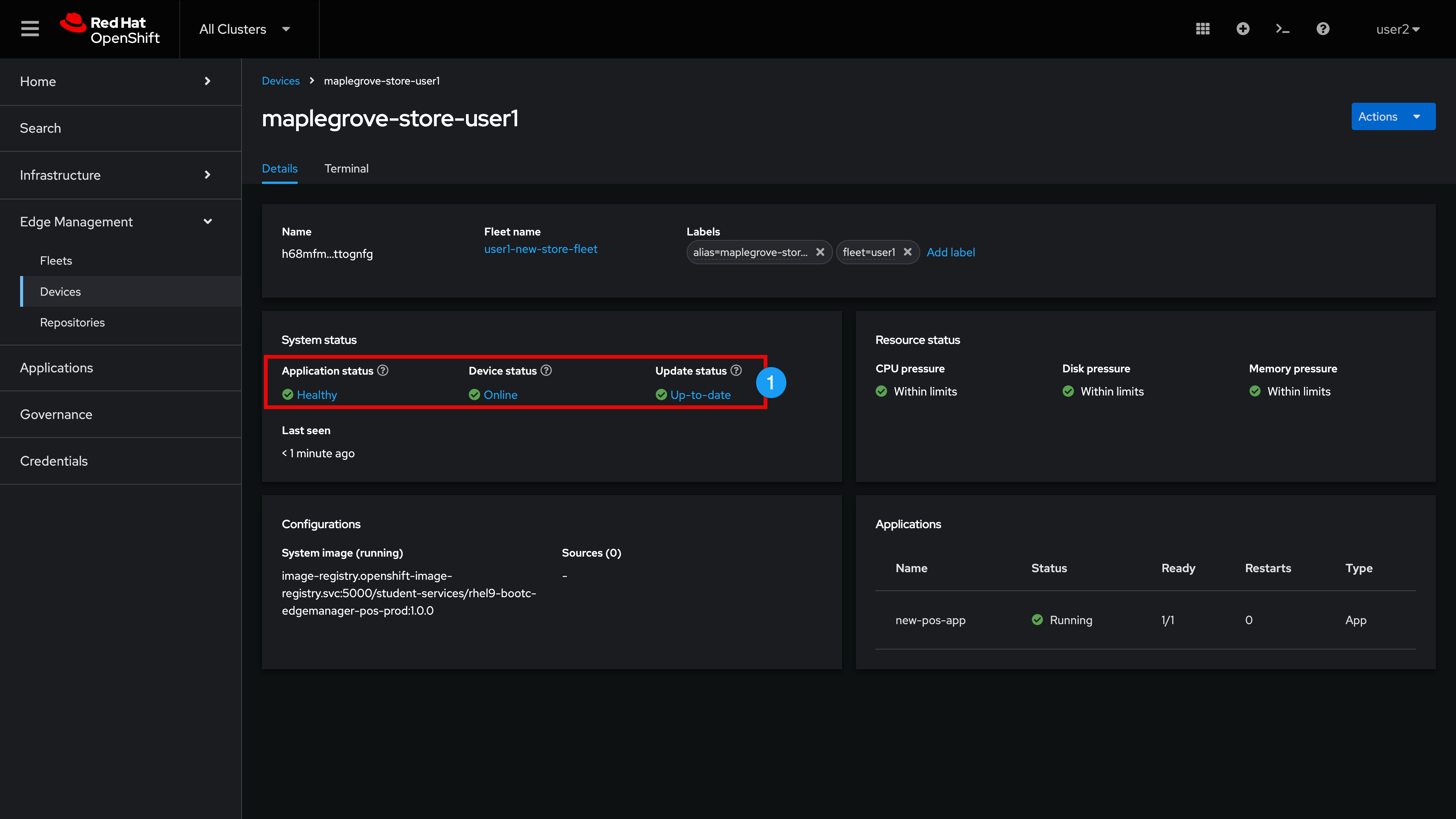The width and height of the screenshot is (1456, 819).
Task: Click the Restarts column header
Action: click(1268, 568)
